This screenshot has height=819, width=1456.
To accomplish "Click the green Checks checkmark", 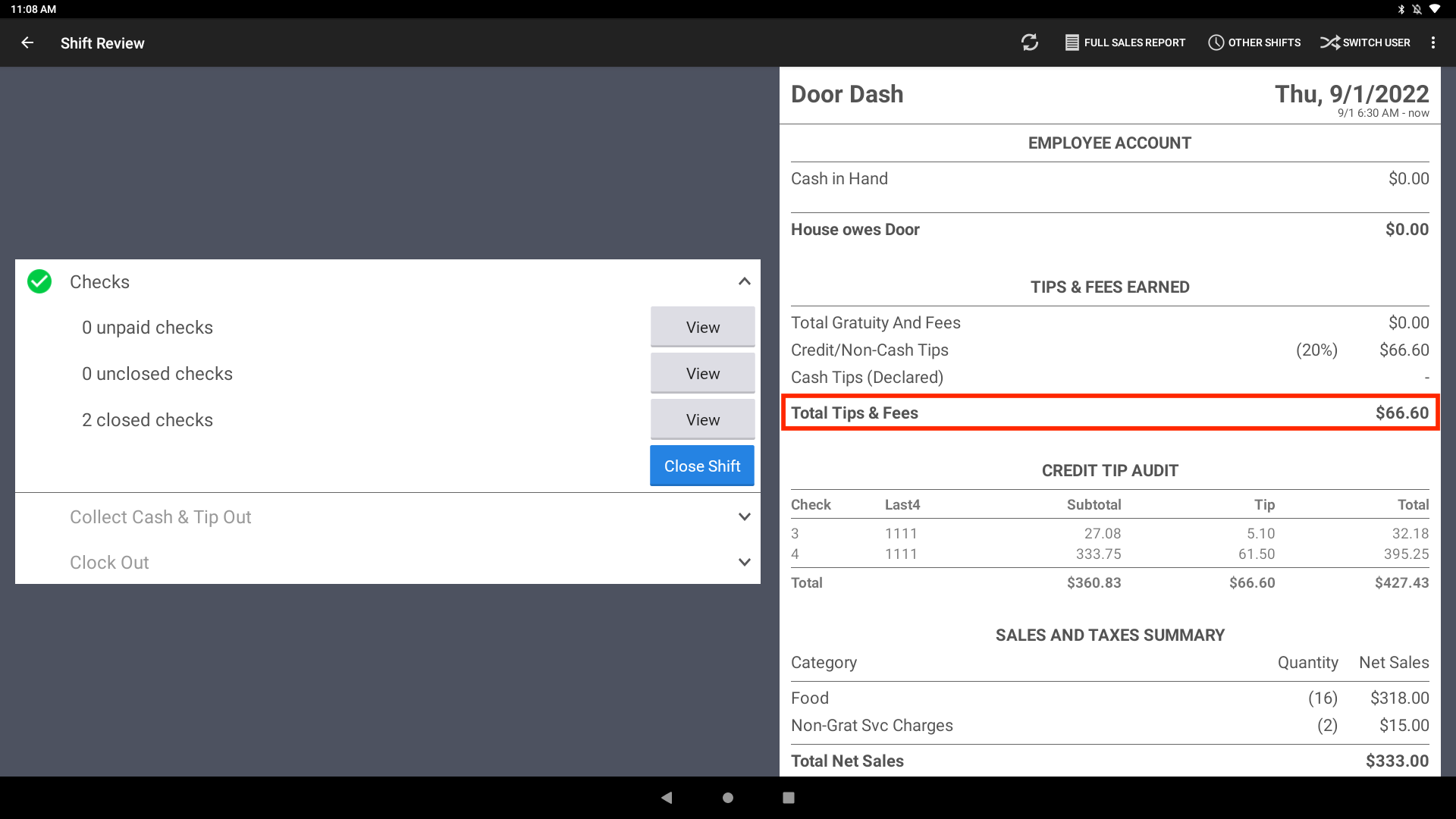I will point(39,281).
